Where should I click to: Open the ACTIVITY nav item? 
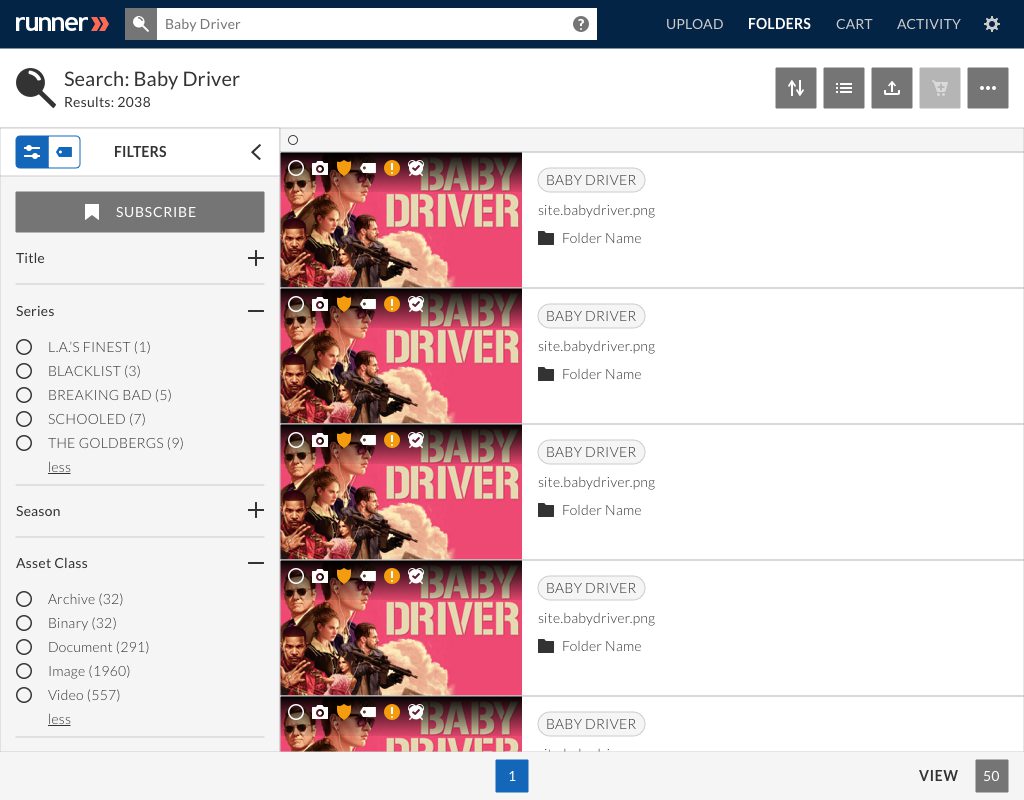click(928, 24)
